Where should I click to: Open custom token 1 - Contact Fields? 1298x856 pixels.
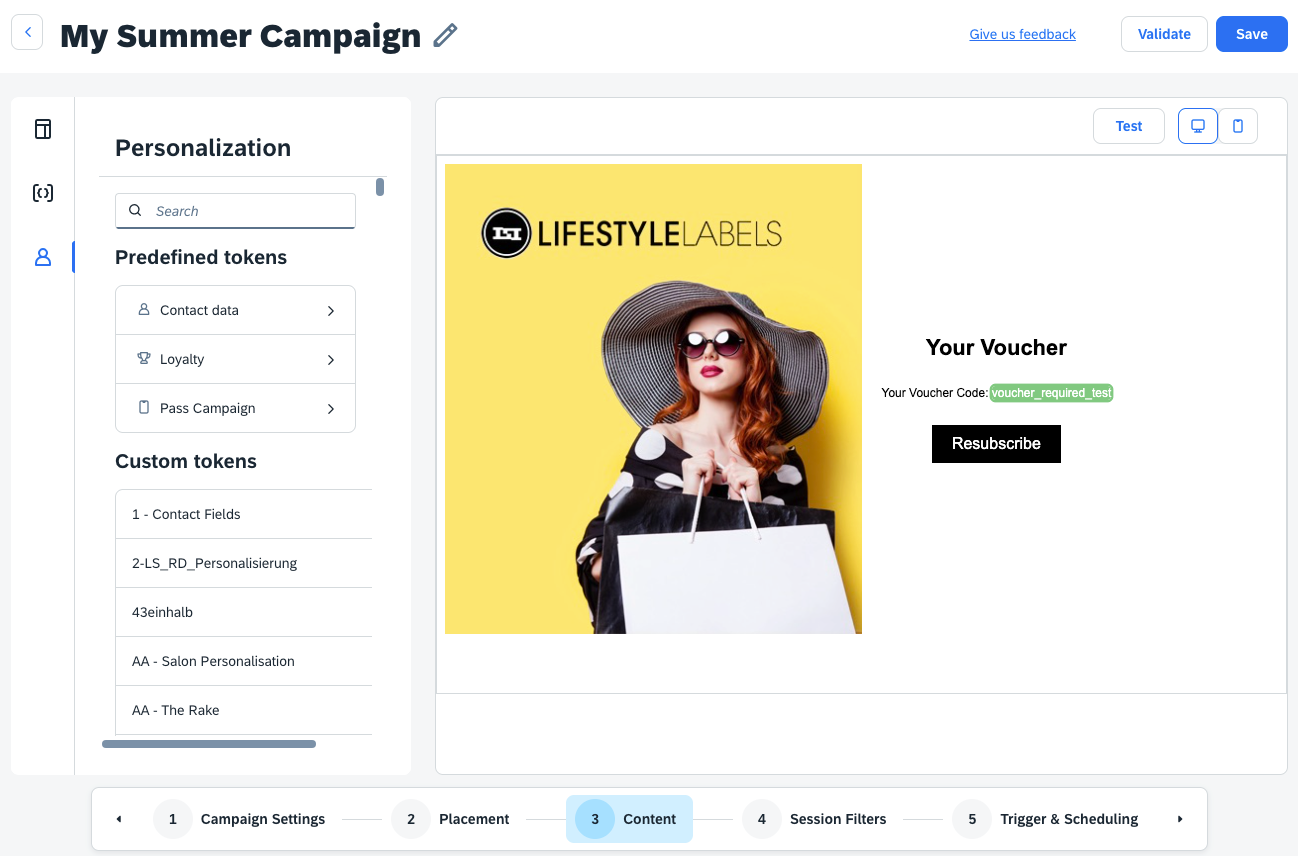coord(244,514)
